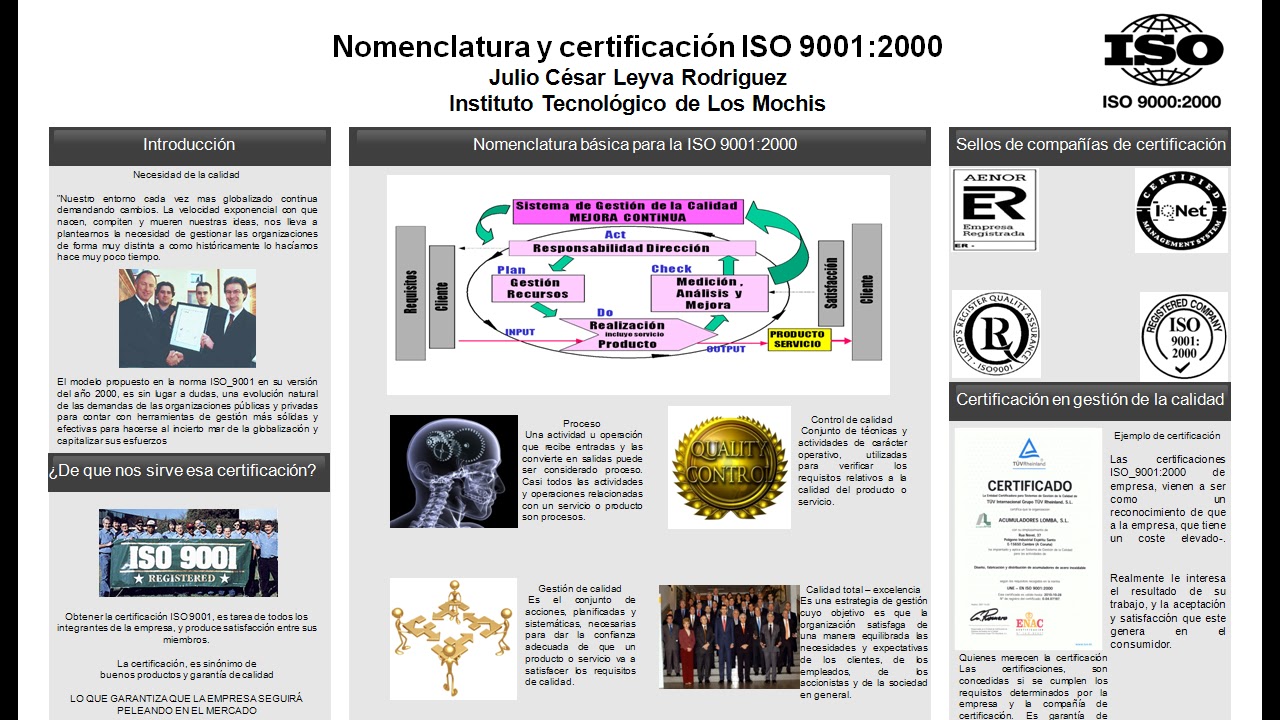Select the yellow PRODUCTO SERVICIO box
The image size is (1280, 720).
(800, 339)
